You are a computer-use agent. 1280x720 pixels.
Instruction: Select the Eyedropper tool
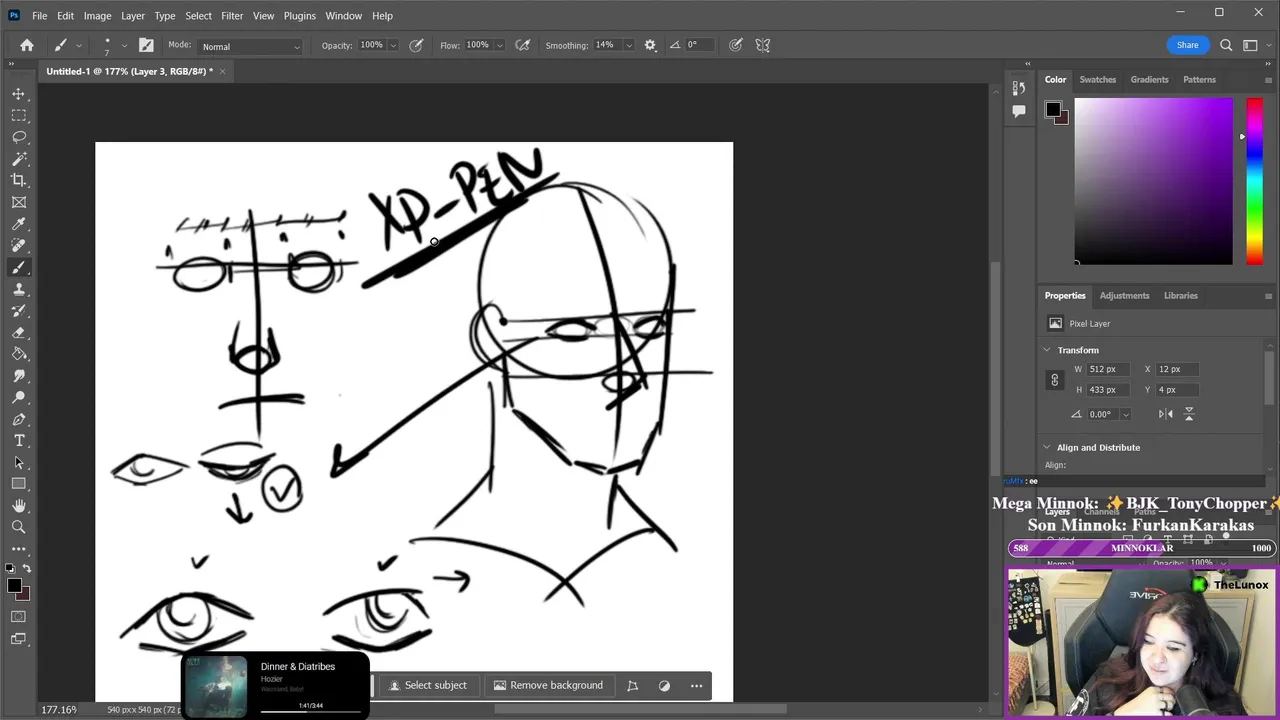click(x=19, y=224)
